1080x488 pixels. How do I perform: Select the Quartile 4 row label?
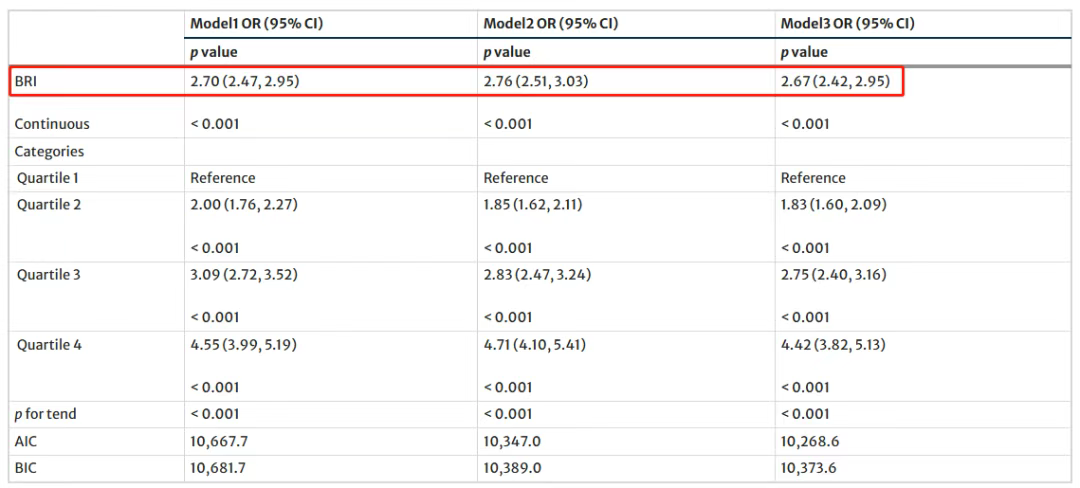point(49,345)
